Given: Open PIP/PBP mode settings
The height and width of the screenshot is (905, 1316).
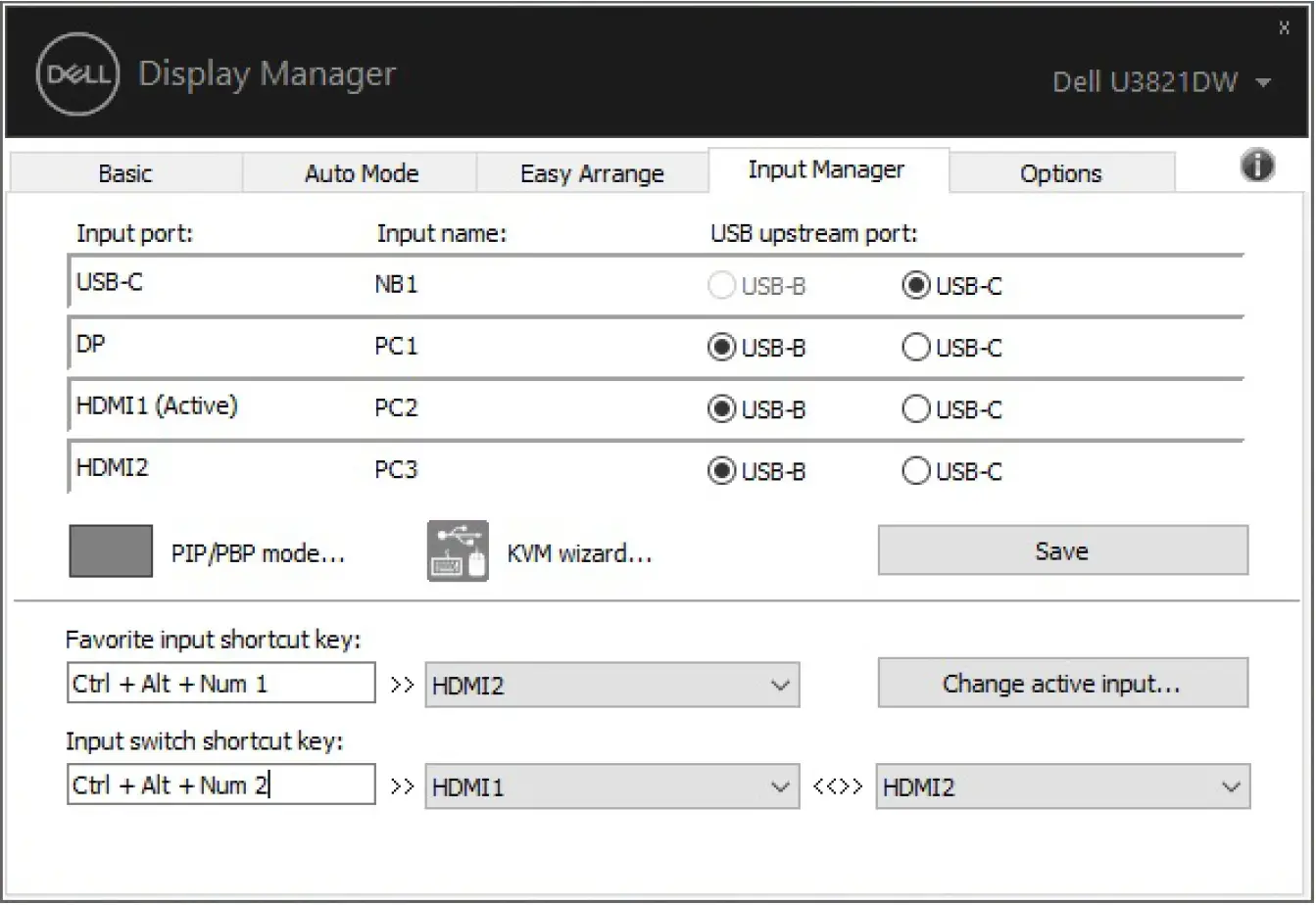Looking at the screenshot, I should 261,552.
